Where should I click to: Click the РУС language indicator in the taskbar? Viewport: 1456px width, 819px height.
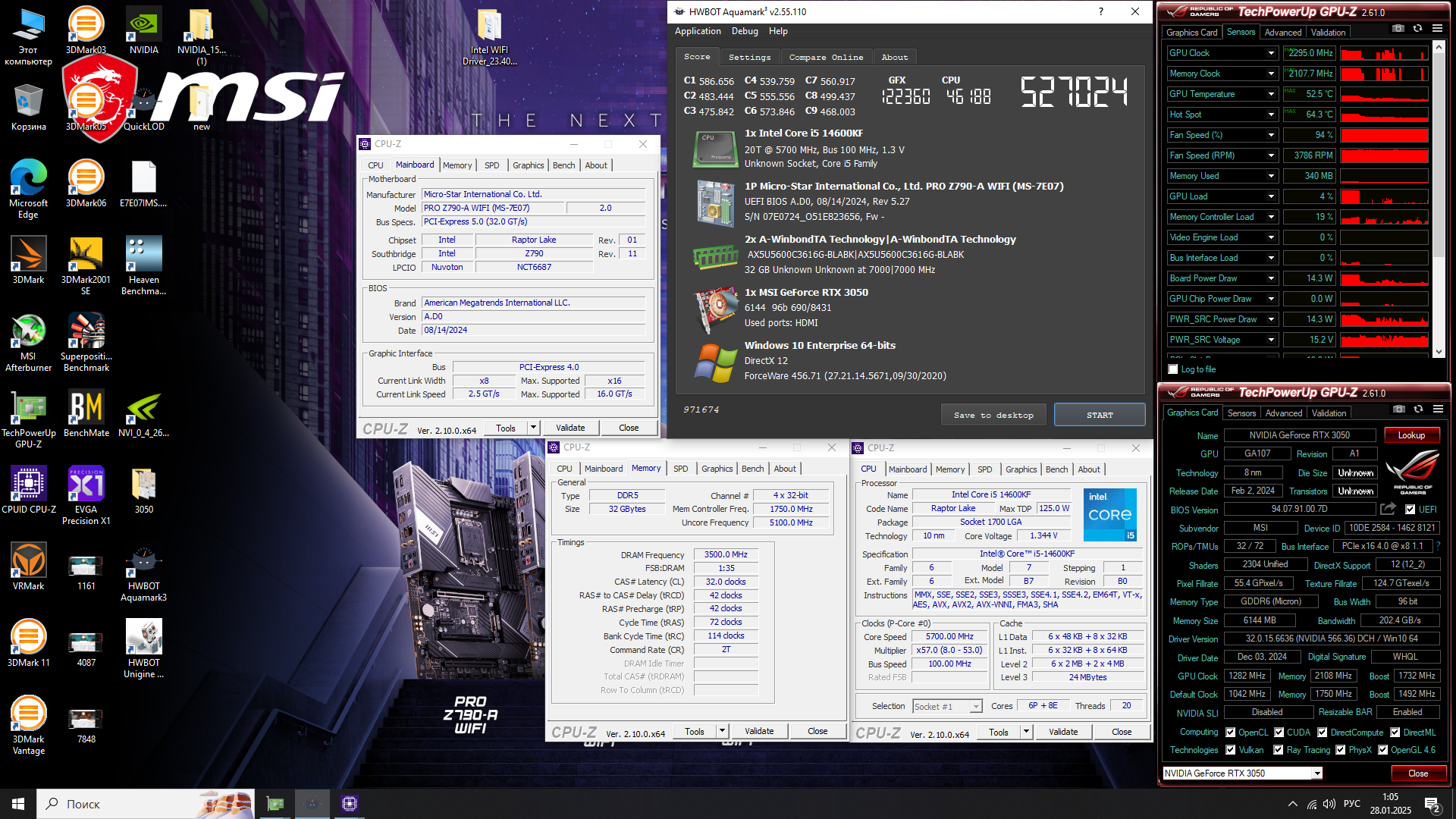(x=1352, y=804)
